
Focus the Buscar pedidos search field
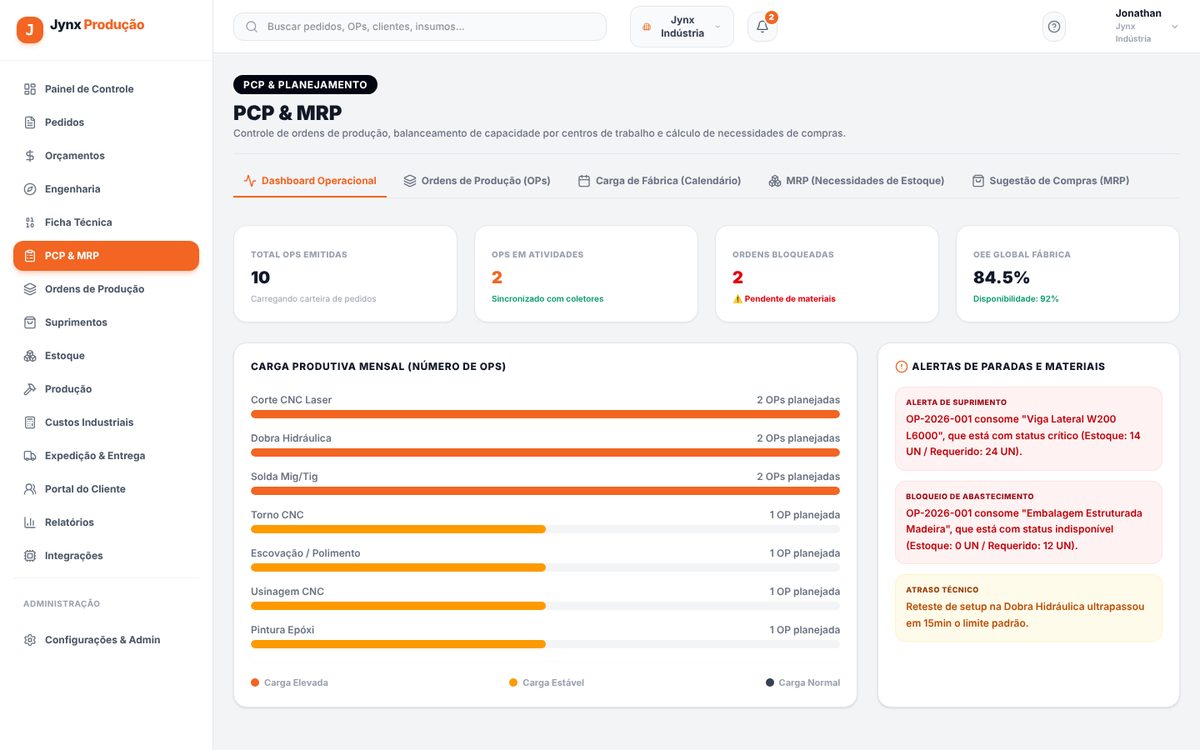tap(420, 27)
